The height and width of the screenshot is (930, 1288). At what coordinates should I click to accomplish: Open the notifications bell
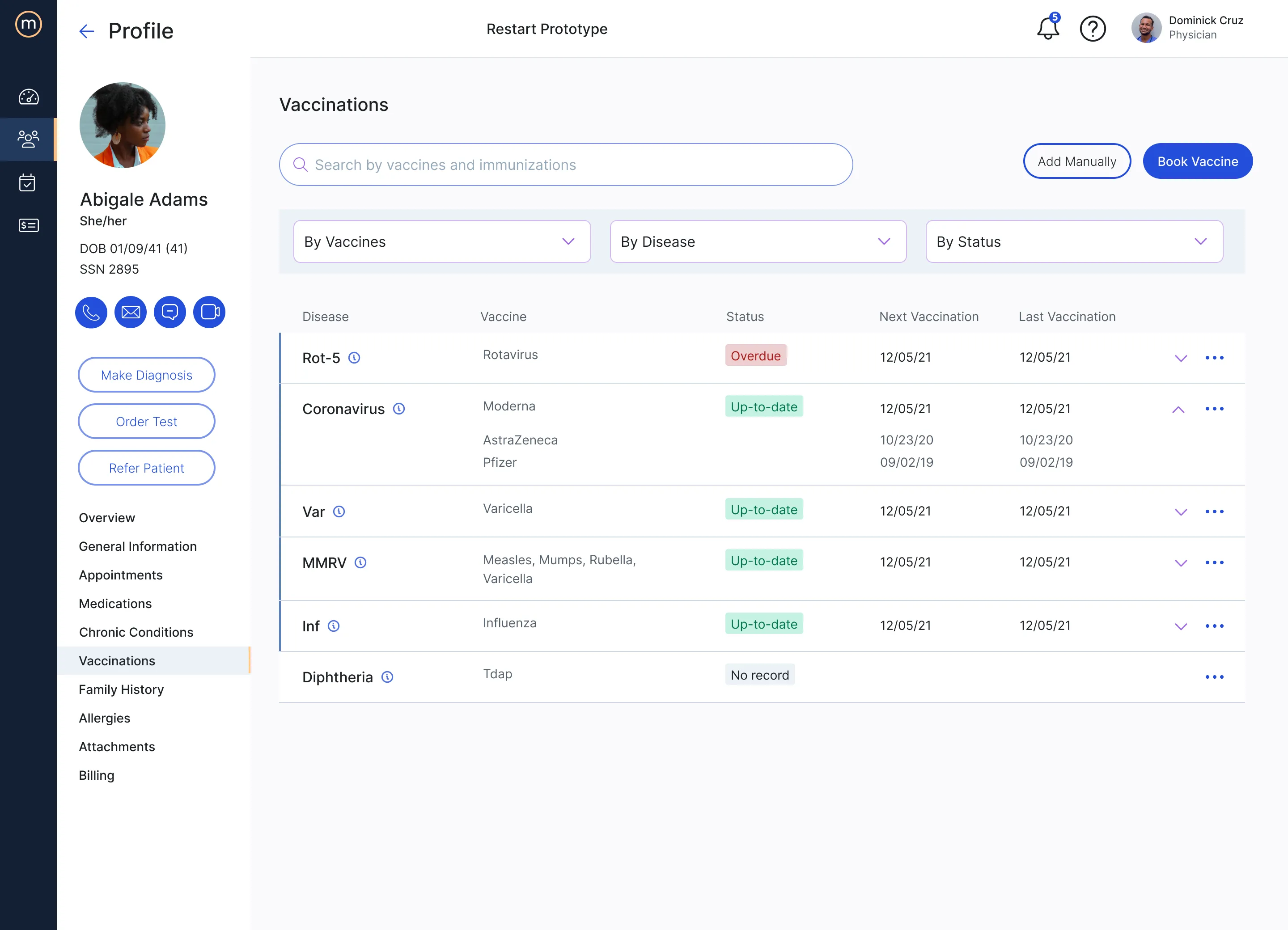(x=1048, y=27)
